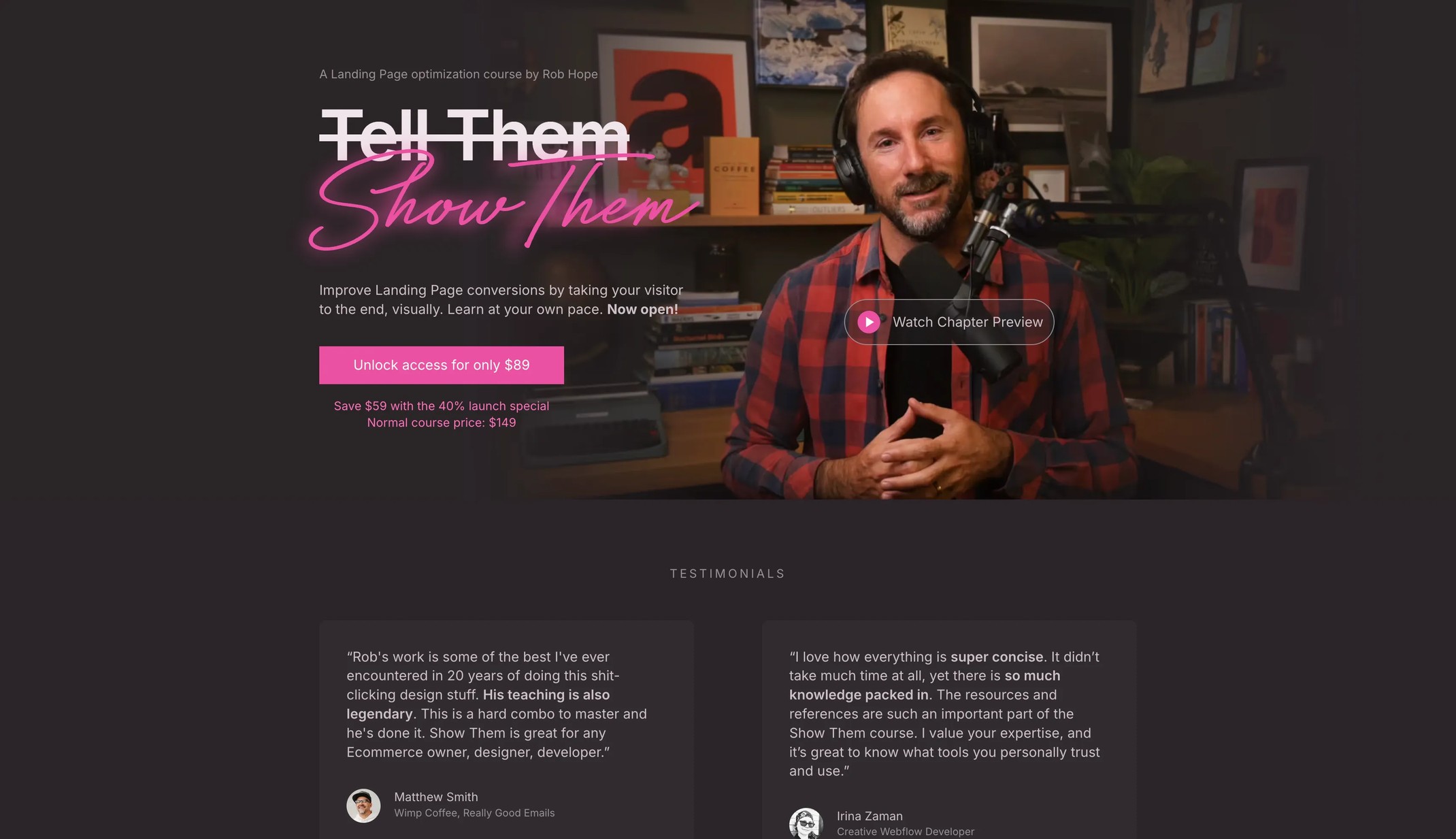Click "Save $59 with the 40% launch special"
The image size is (1456, 839).
tap(442, 406)
